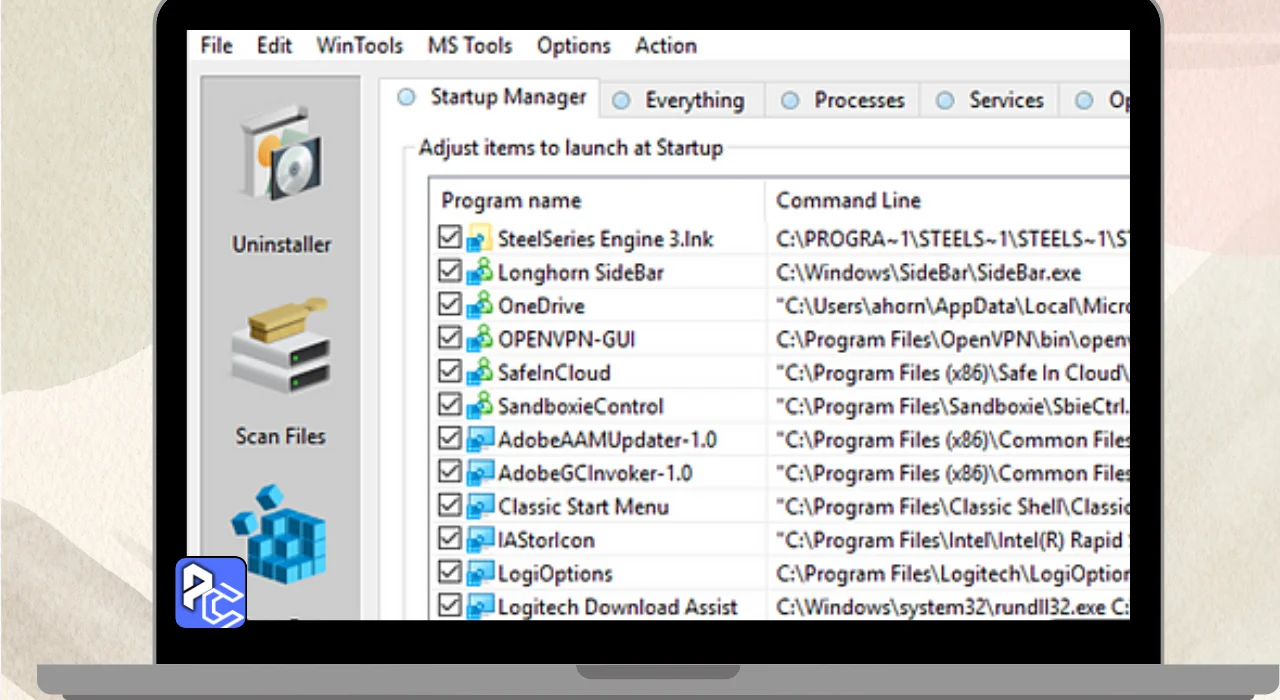Click the IAStorIcon entry icon

480,540
